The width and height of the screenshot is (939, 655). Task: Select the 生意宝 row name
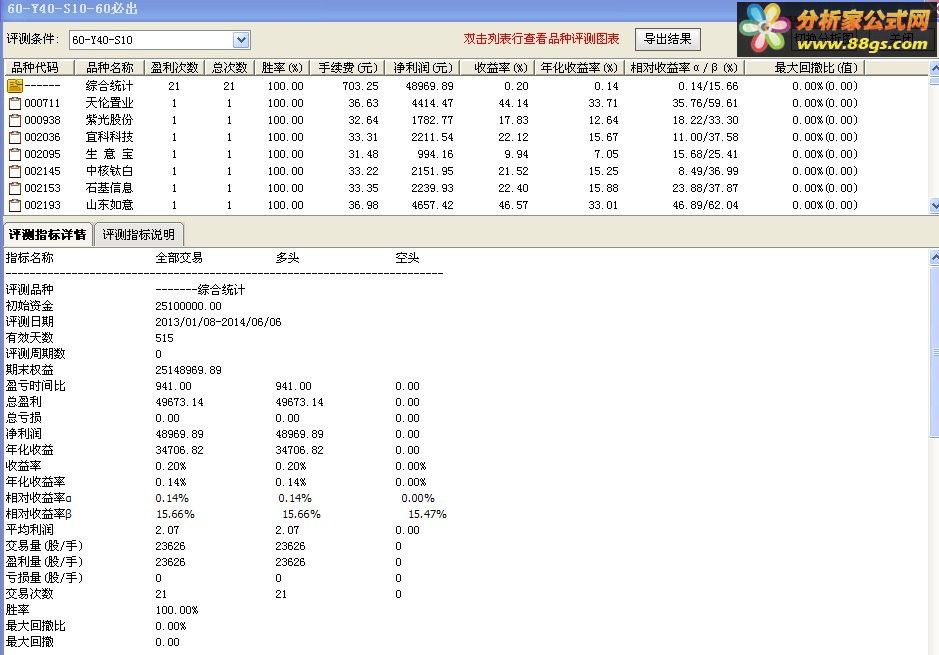[110, 154]
